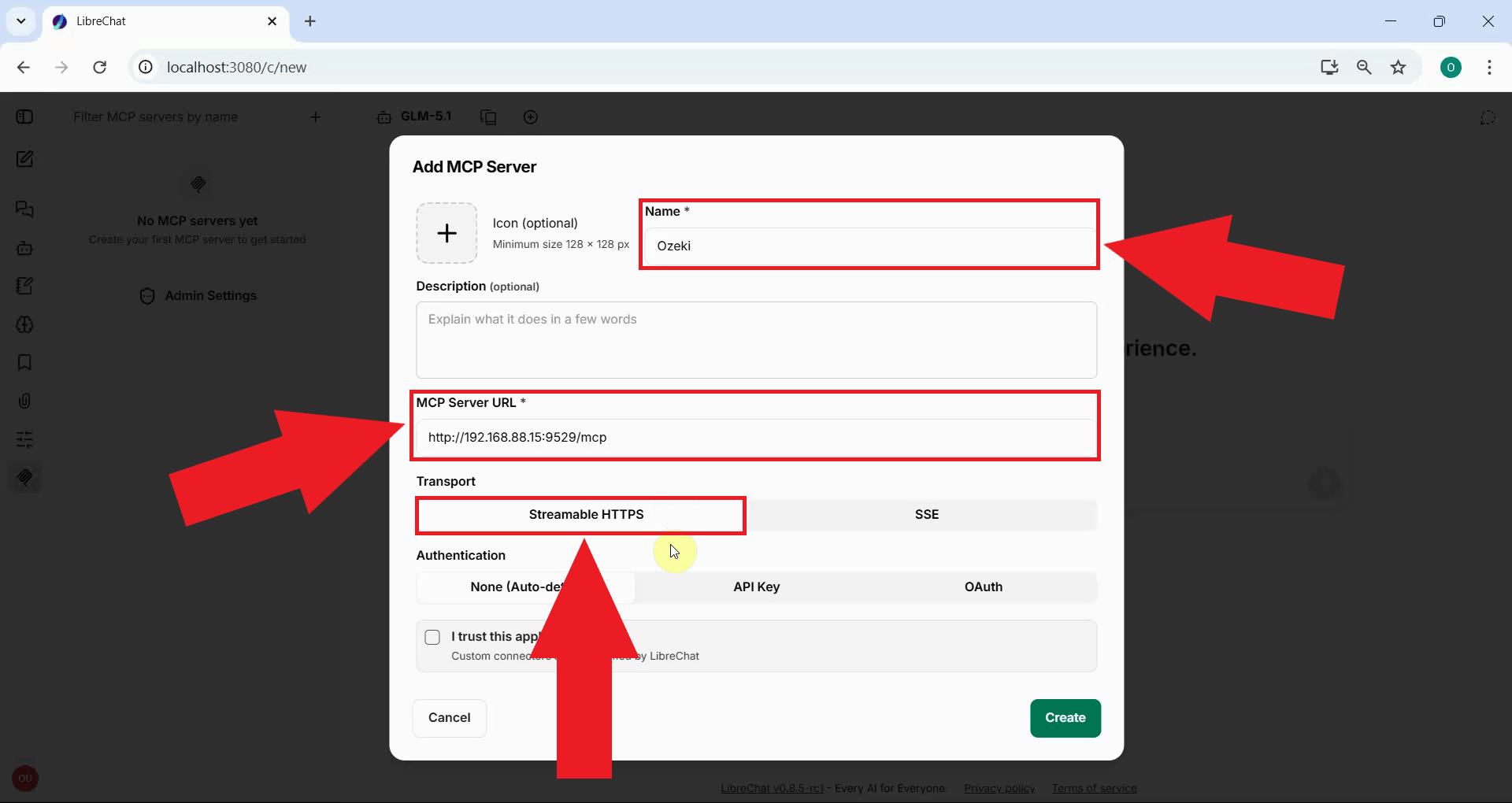1512x803 pixels.
Task: Open the bookmarks icon in sidebar
Action: 24,362
